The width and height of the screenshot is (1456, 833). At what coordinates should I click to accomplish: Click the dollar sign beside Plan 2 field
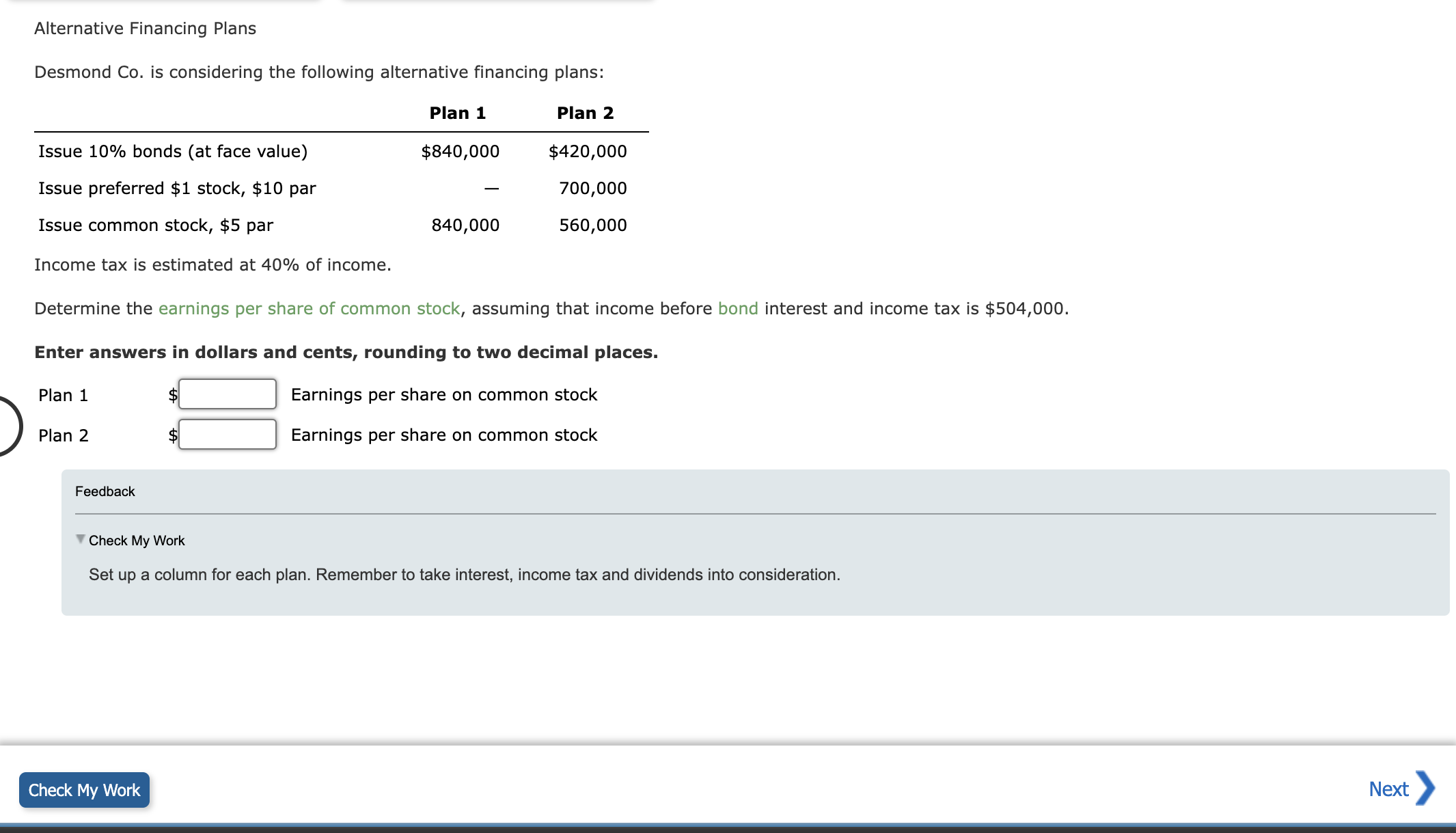[x=171, y=435]
